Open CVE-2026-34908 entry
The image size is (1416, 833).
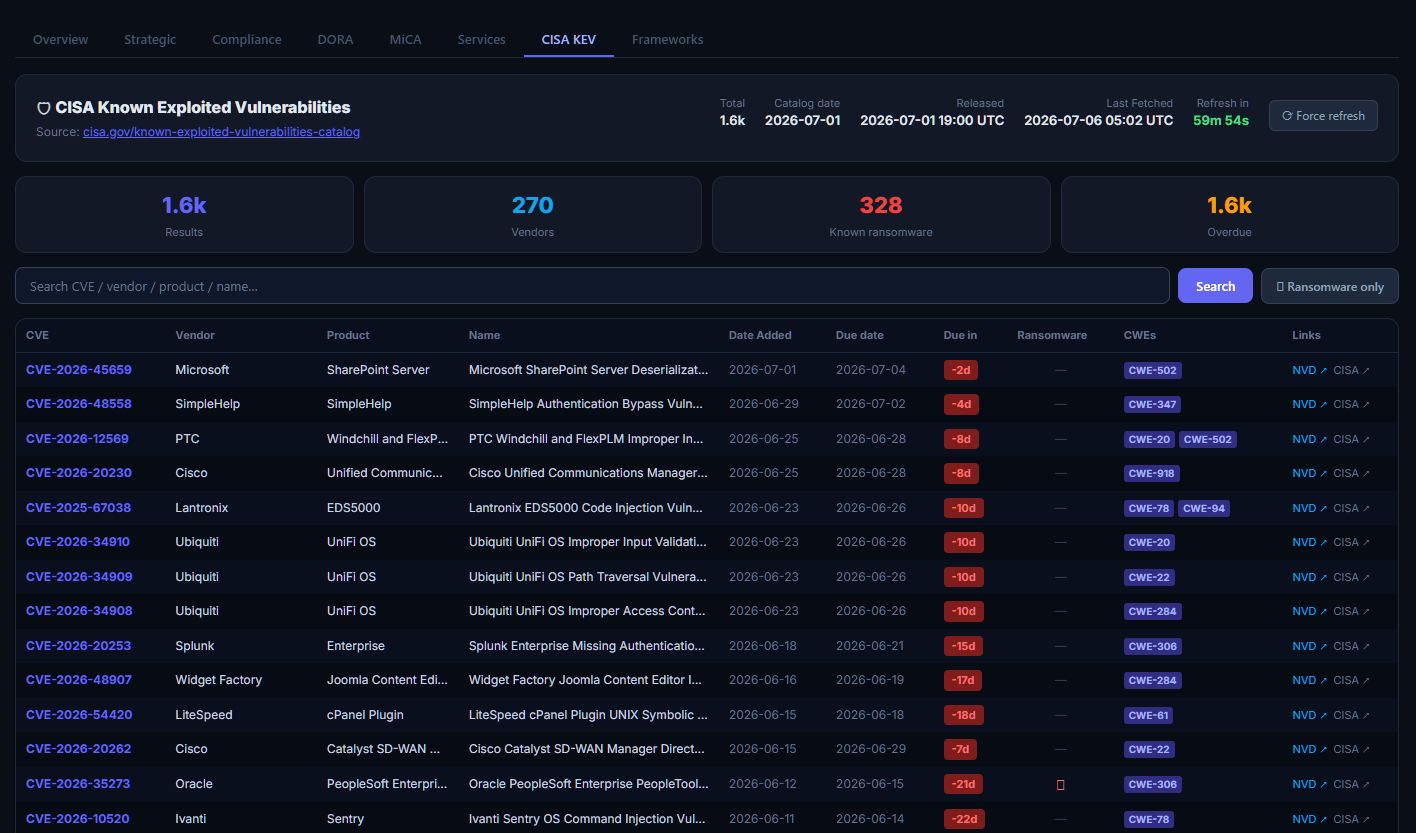tap(79, 611)
